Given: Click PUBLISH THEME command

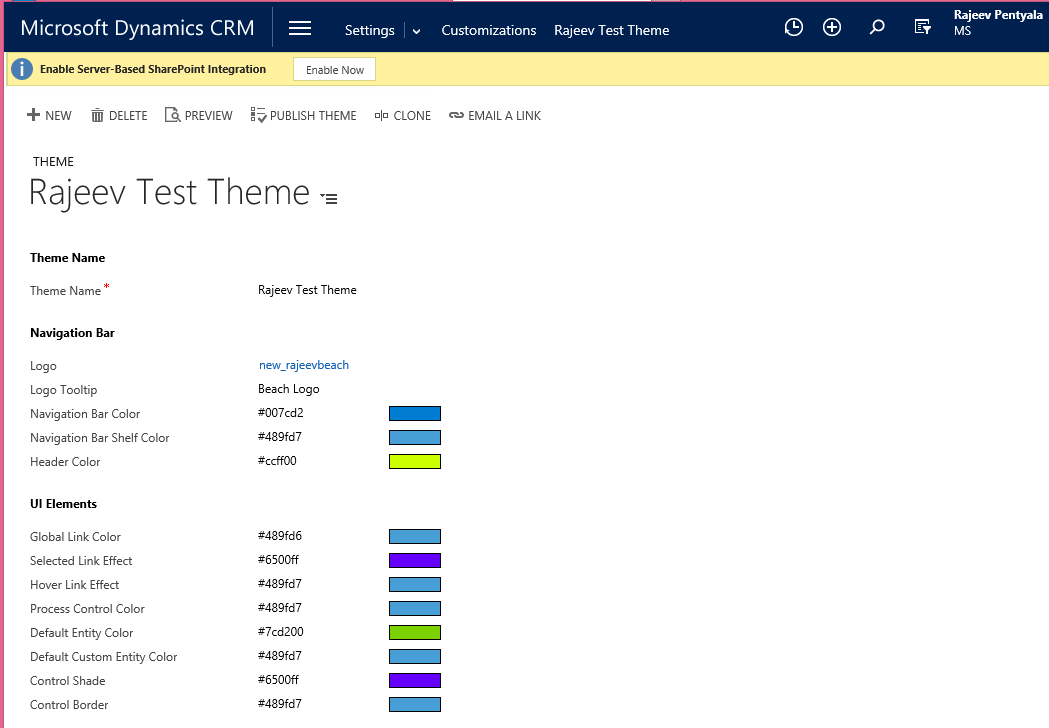Looking at the screenshot, I should pos(303,116).
